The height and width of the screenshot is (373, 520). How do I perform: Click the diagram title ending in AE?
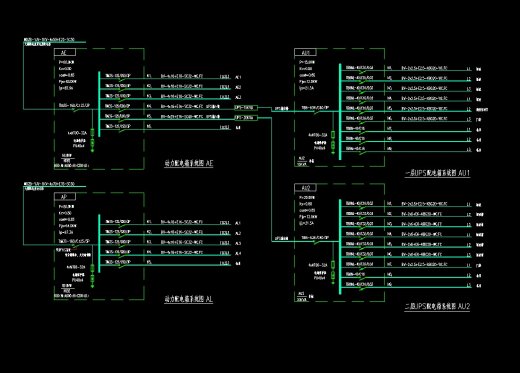pos(189,163)
